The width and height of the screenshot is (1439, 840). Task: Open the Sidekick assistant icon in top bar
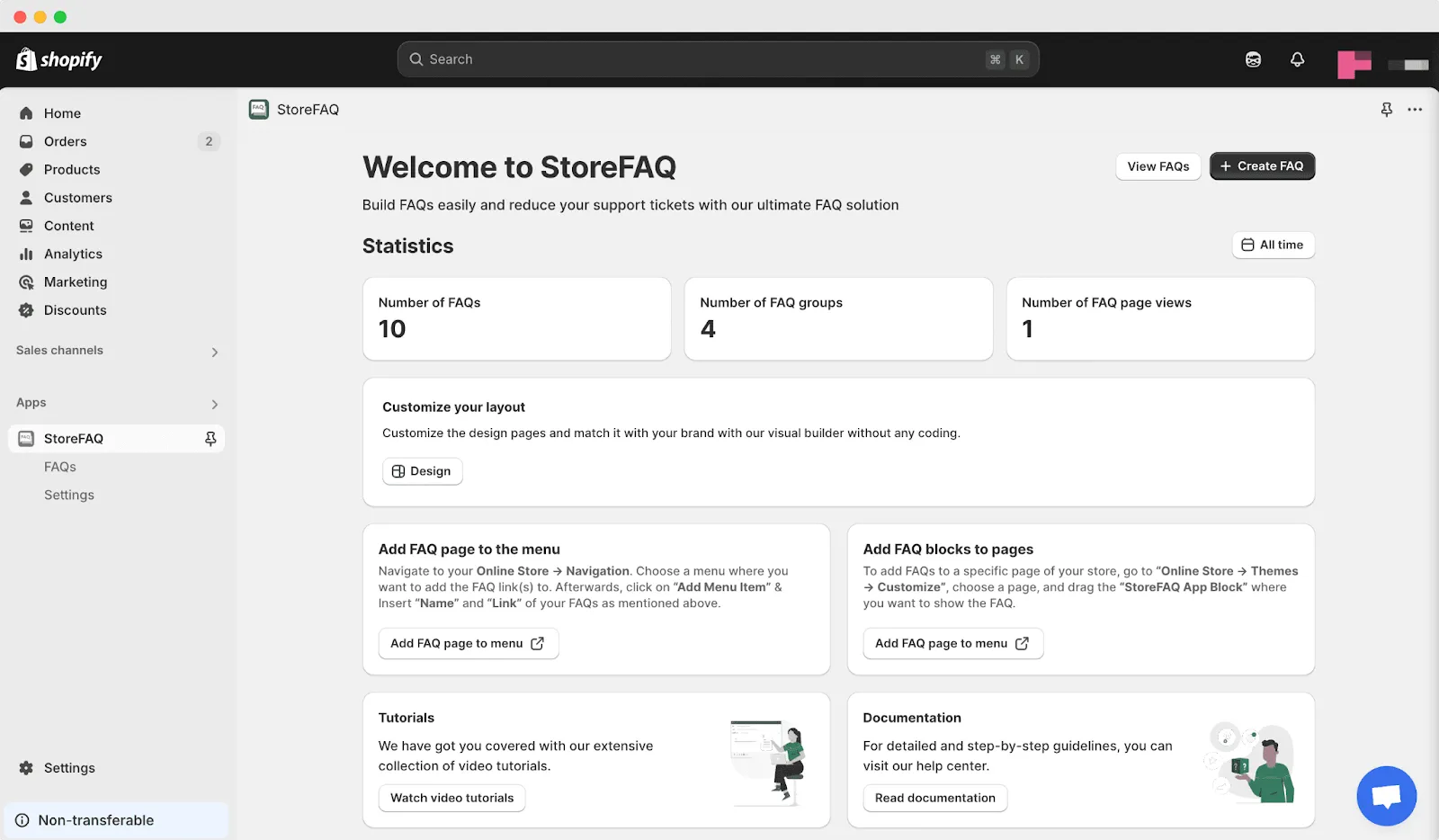click(x=1253, y=59)
